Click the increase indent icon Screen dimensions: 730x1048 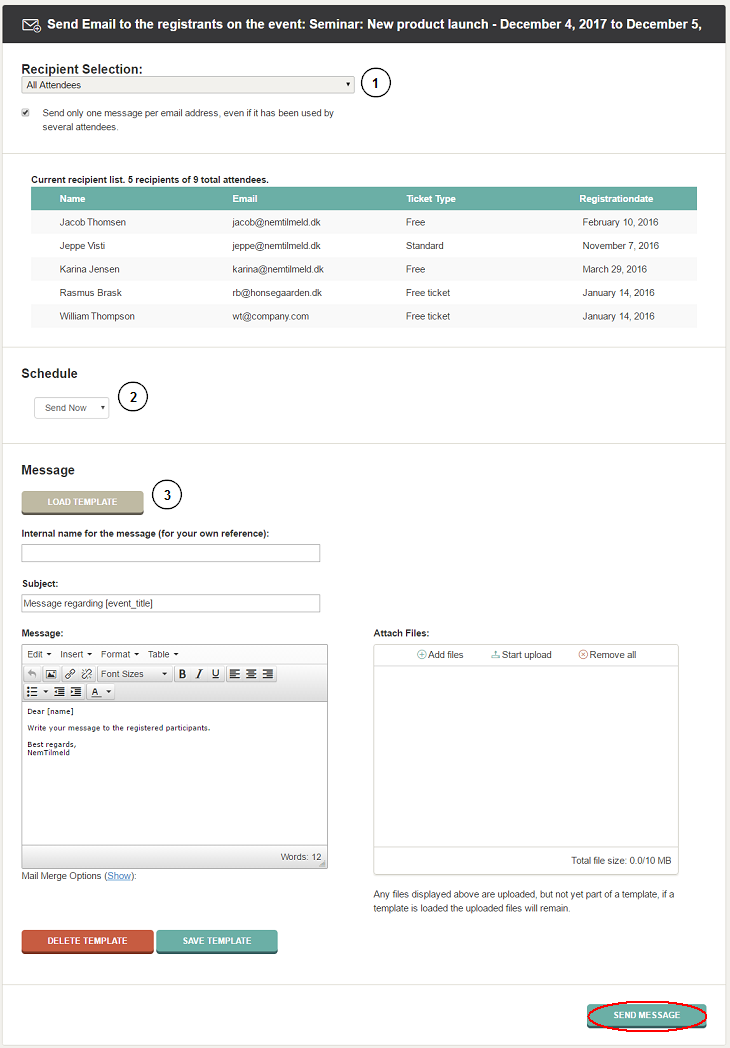76,692
